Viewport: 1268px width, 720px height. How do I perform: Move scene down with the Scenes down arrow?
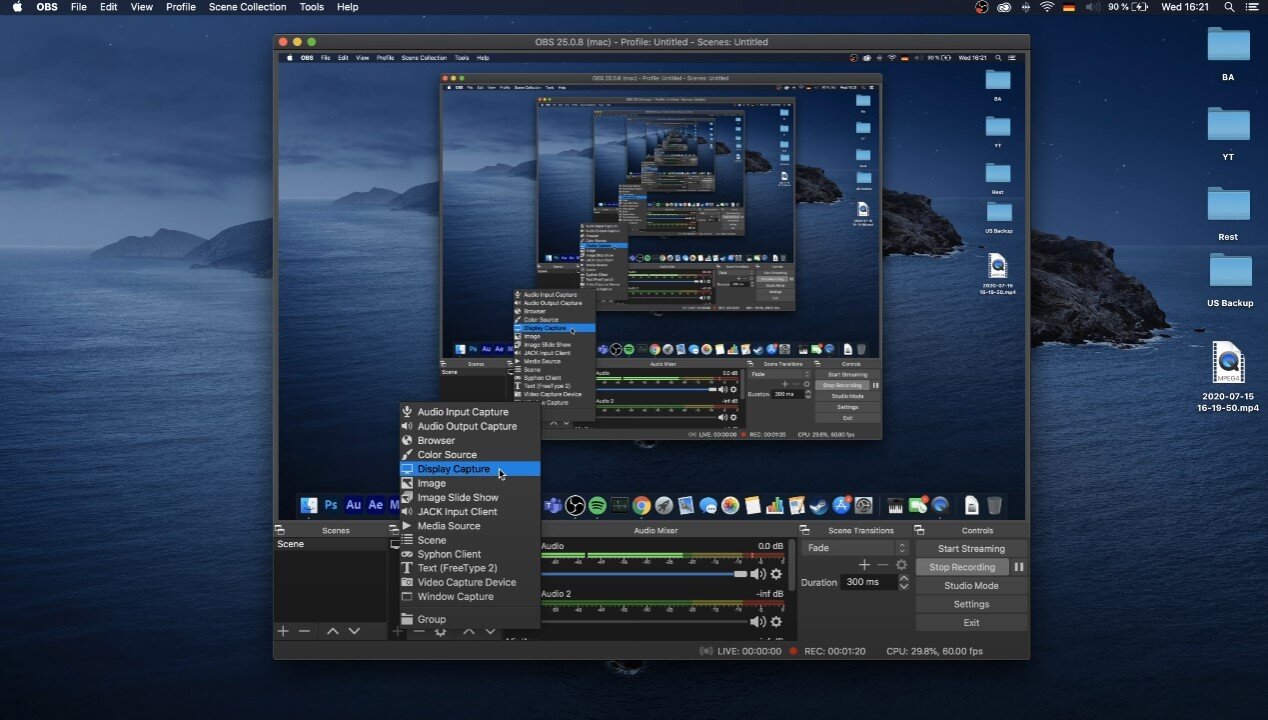pos(354,631)
